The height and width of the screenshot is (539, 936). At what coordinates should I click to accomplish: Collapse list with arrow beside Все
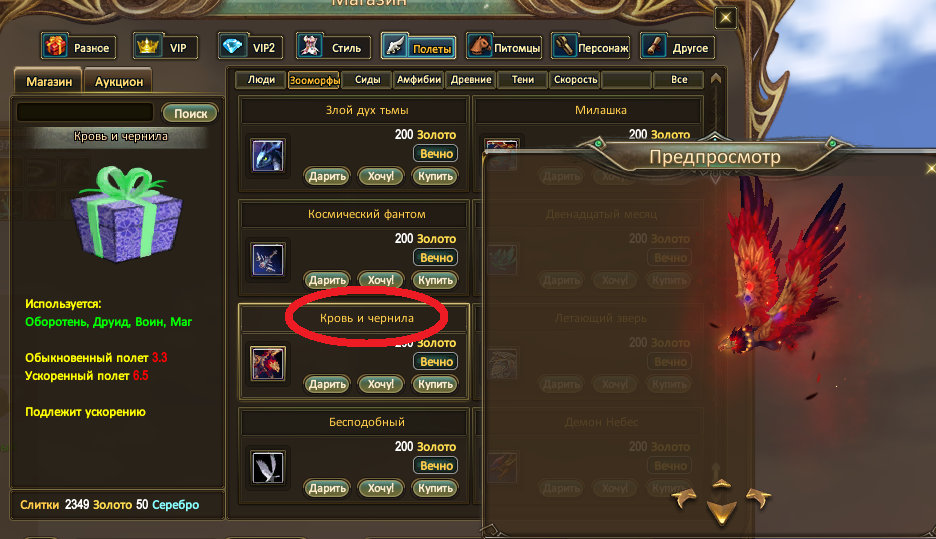[716, 79]
